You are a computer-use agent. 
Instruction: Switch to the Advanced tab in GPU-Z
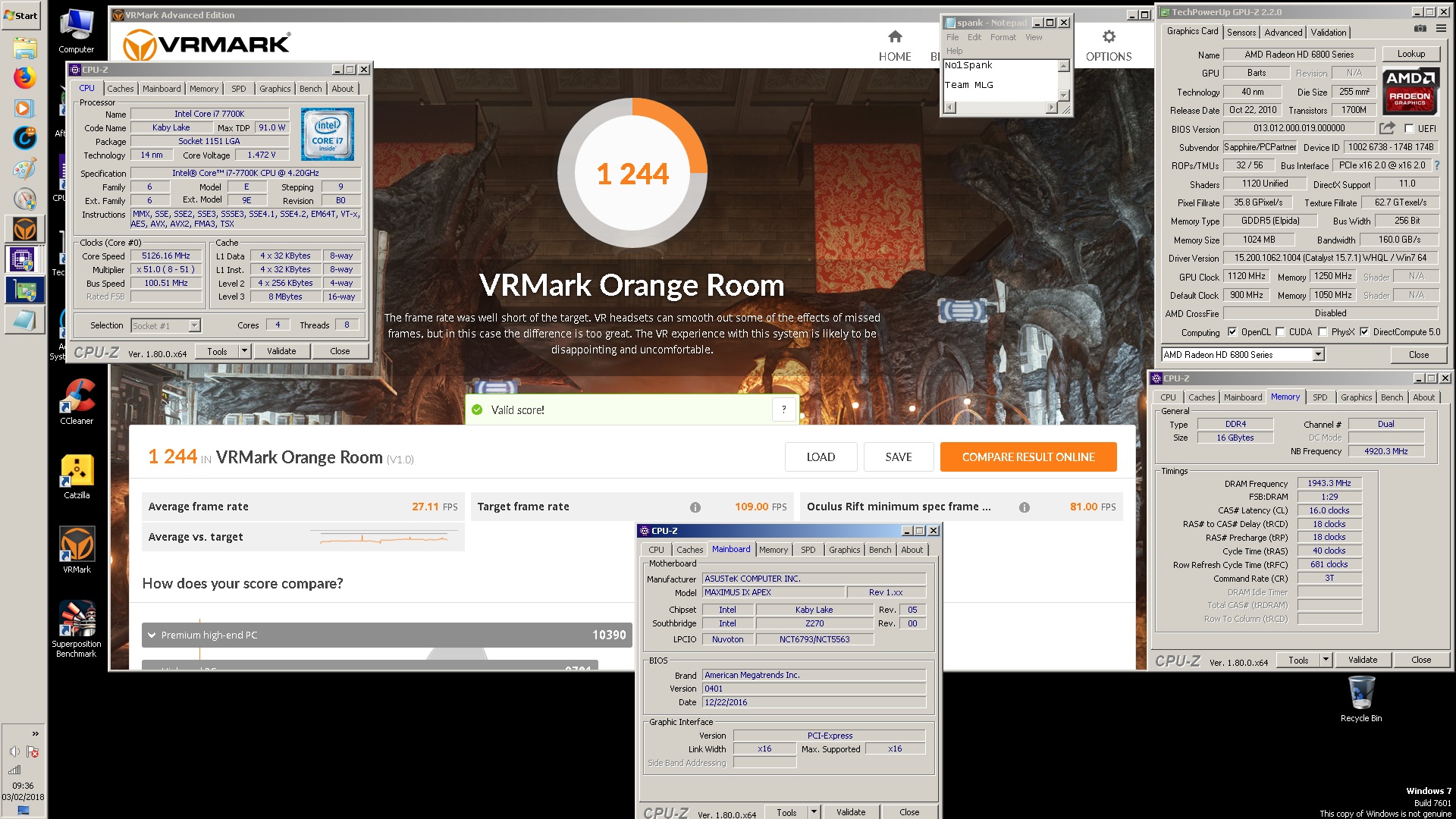click(x=1283, y=33)
